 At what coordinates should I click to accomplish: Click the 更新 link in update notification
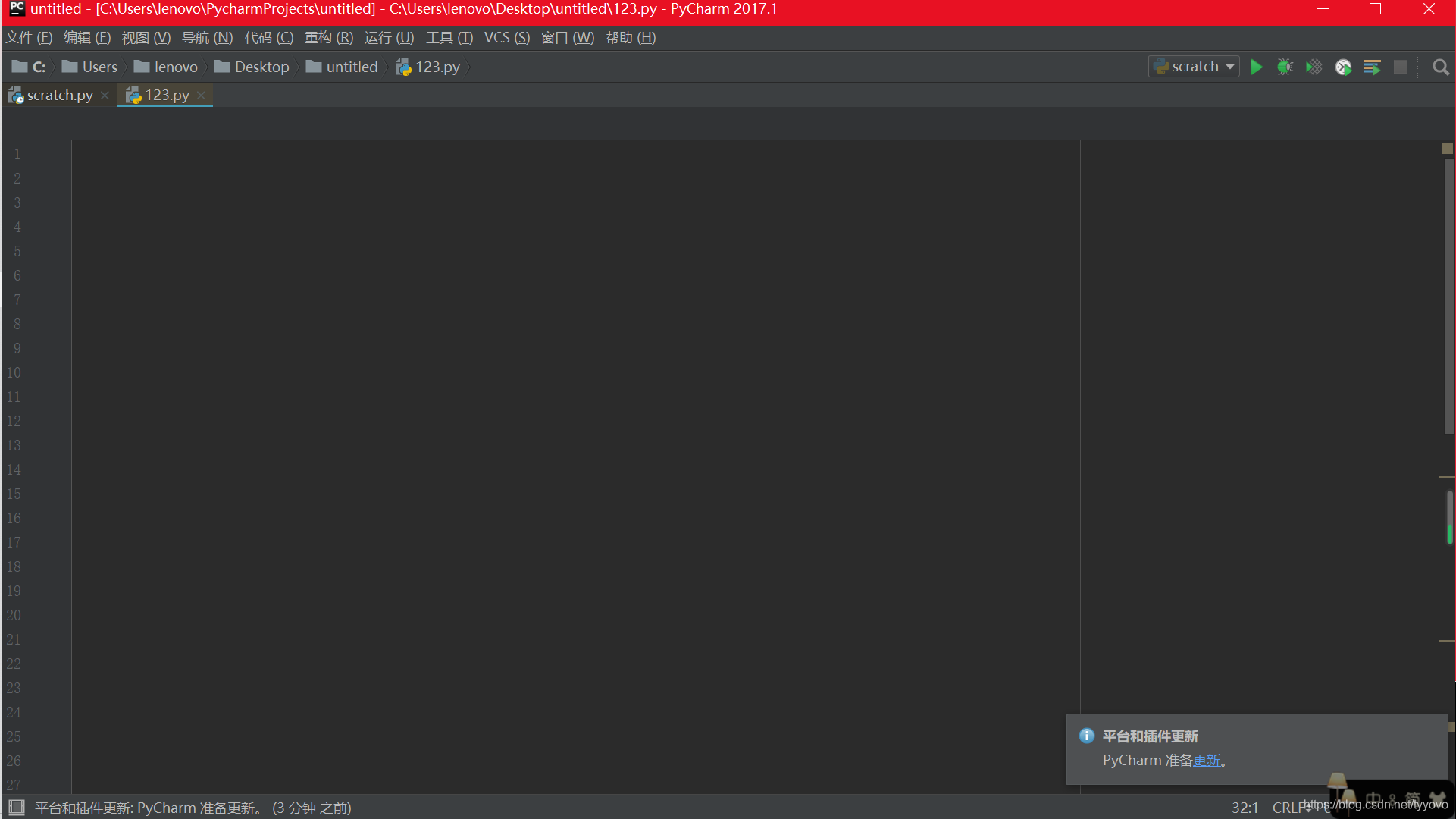point(1207,760)
